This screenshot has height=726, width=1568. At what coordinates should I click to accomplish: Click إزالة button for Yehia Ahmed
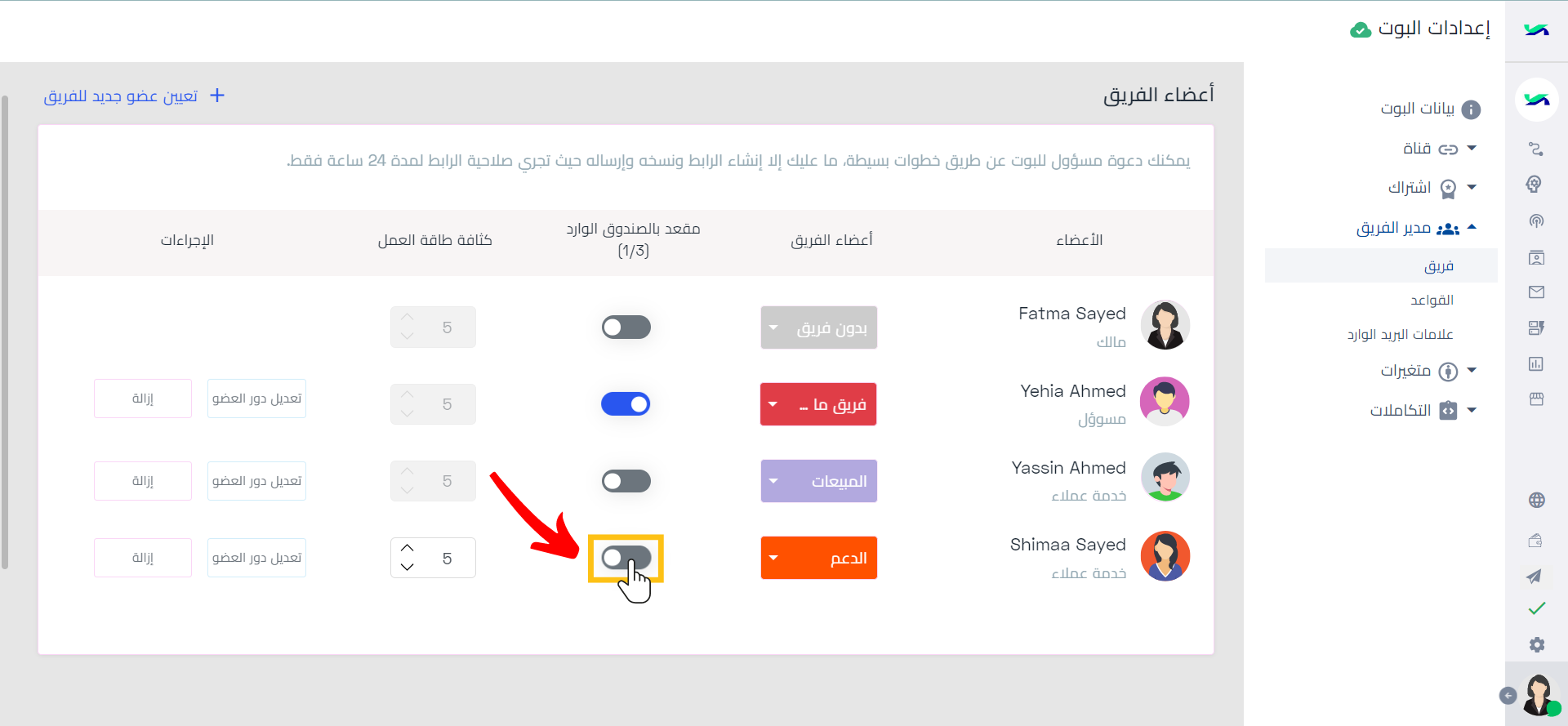(143, 399)
